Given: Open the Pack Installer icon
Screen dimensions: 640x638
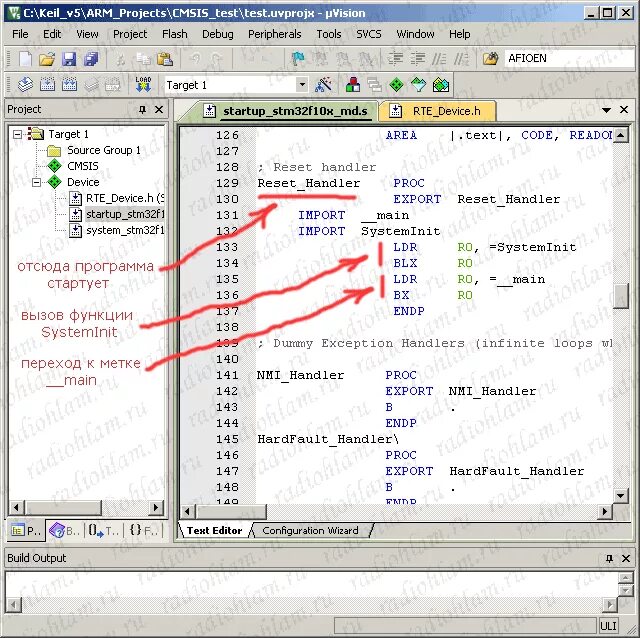Looking at the screenshot, I should (x=441, y=85).
